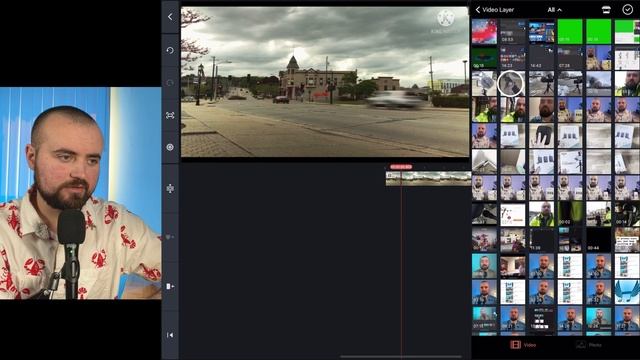Capture frame with the bracket icon
Screen dimensions: 640x360
click(170, 116)
